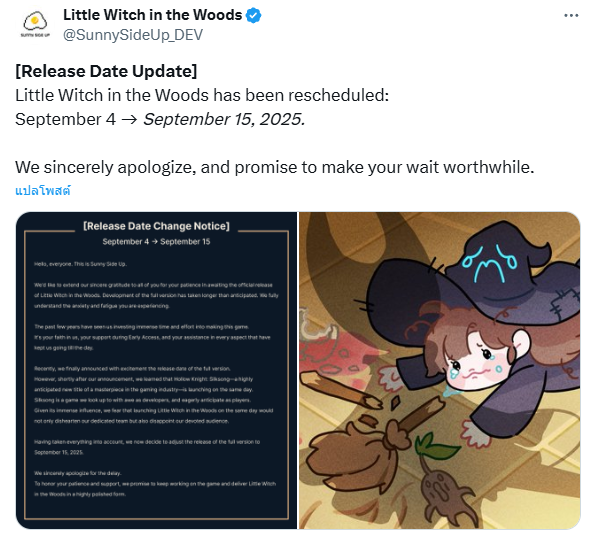Click the blue verified checkmark badge

(253, 16)
